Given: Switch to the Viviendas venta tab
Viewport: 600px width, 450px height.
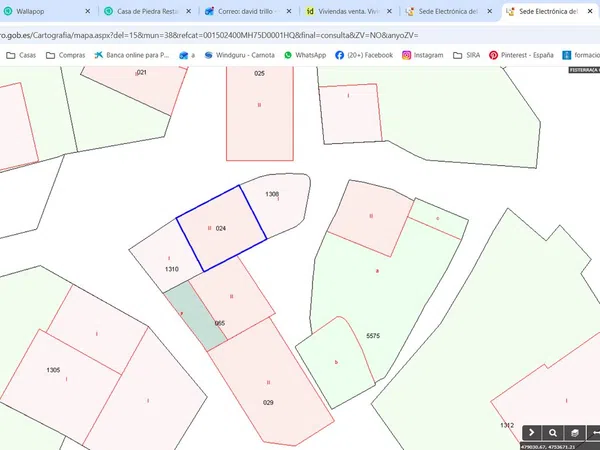Looking at the screenshot, I should (x=349, y=11).
